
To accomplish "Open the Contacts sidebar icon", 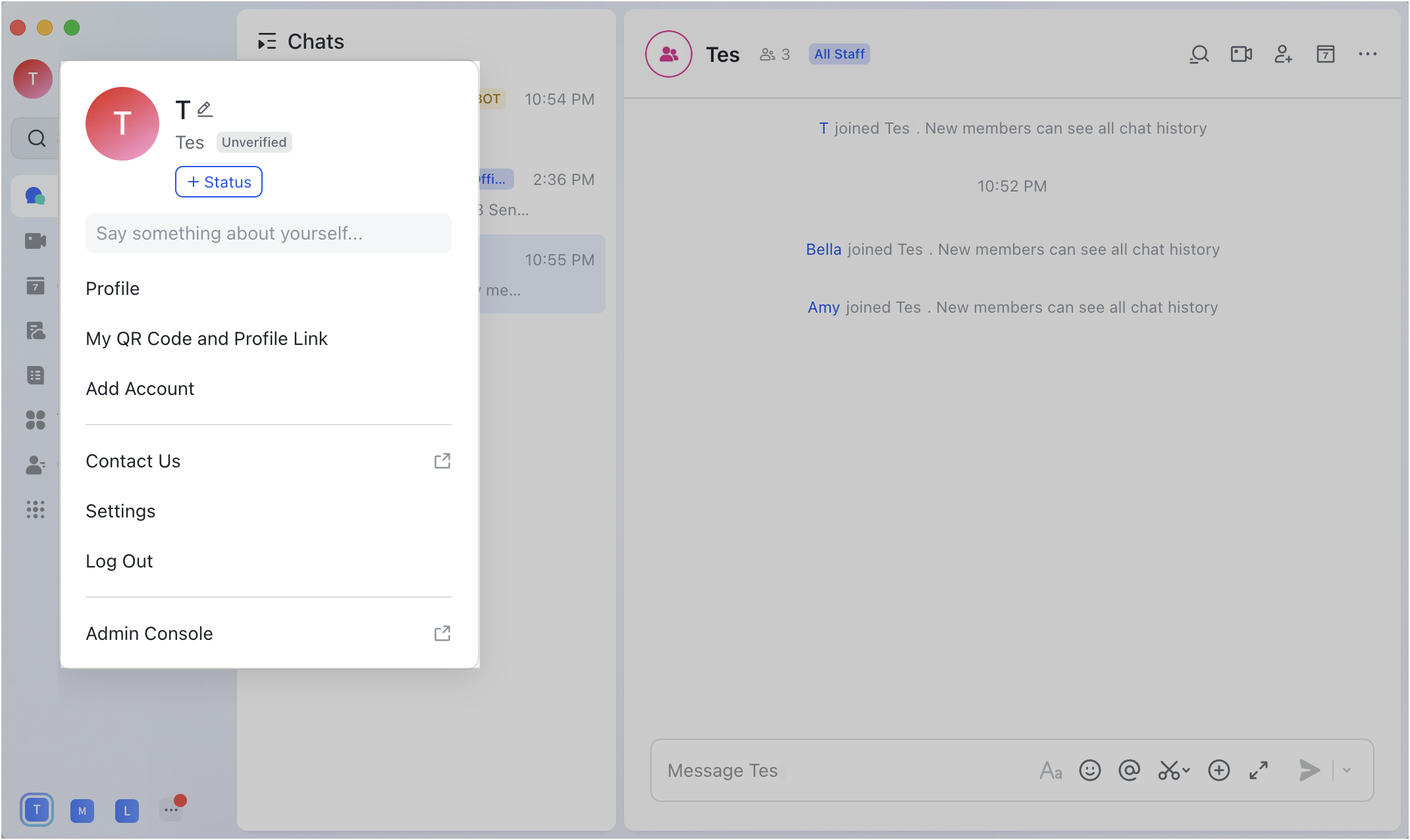I will [x=36, y=465].
